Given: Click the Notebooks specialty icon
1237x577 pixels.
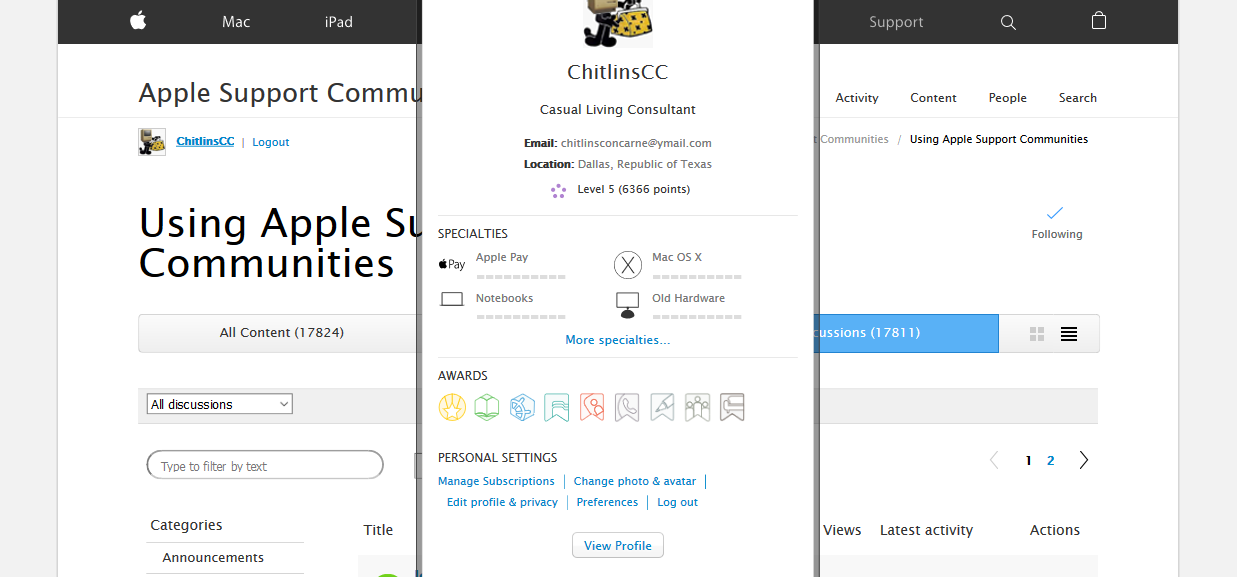Looking at the screenshot, I should [451, 298].
